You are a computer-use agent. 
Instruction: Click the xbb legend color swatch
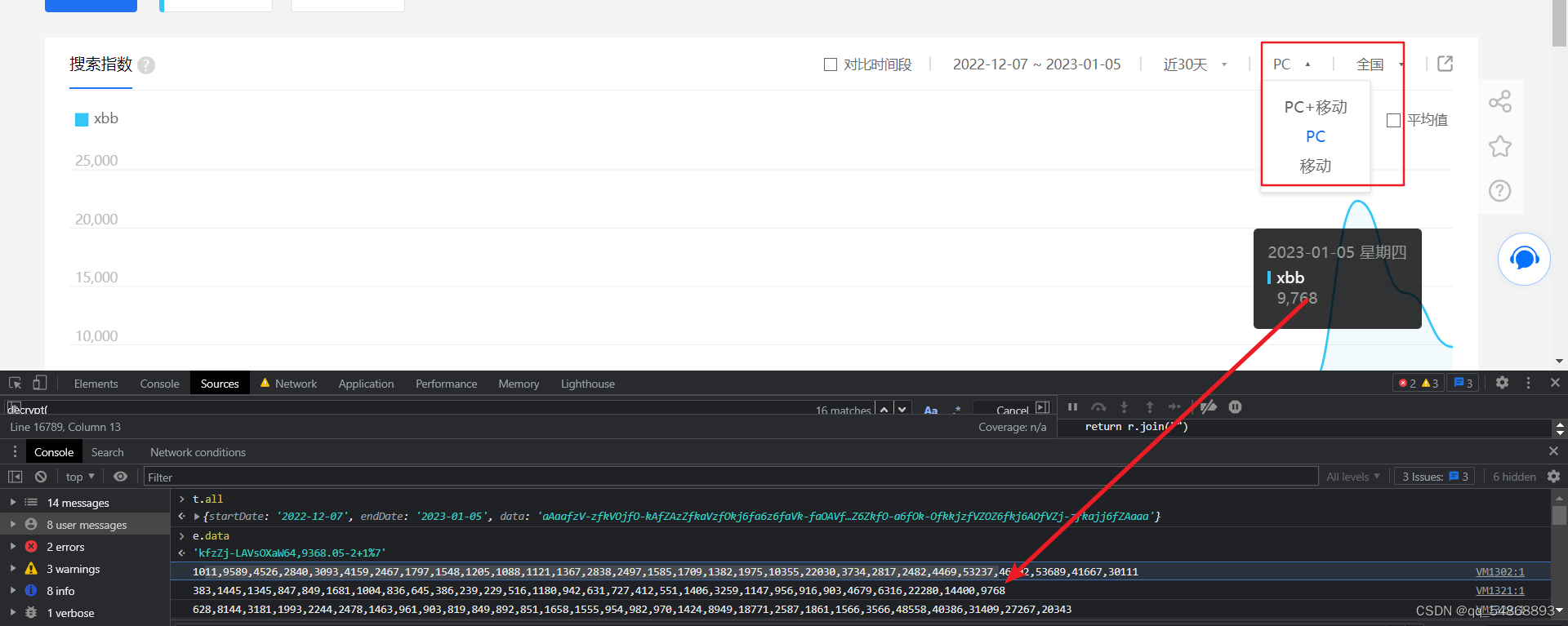pyautogui.click(x=82, y=120)
